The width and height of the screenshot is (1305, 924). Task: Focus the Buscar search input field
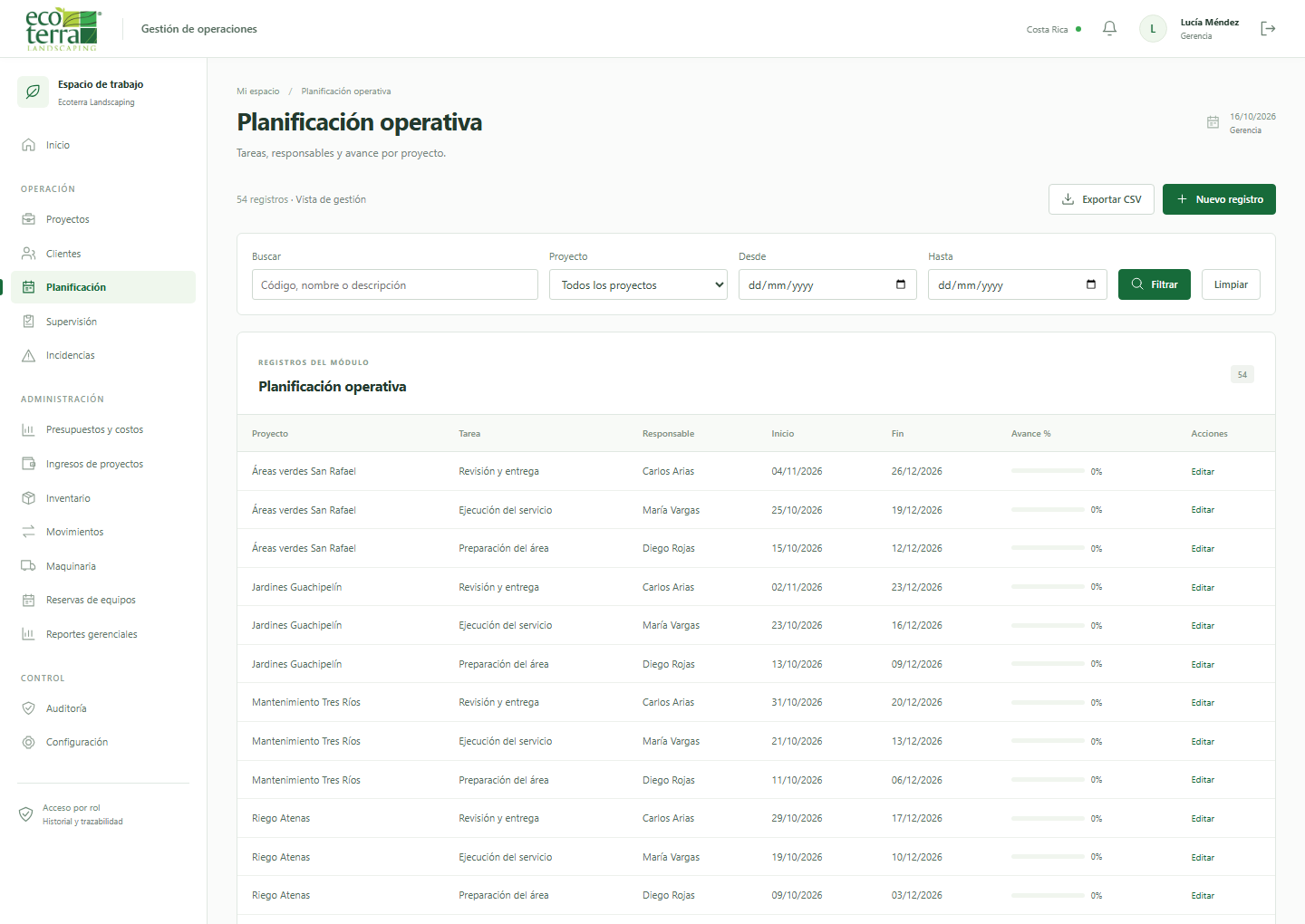click(x=395, y=284)
